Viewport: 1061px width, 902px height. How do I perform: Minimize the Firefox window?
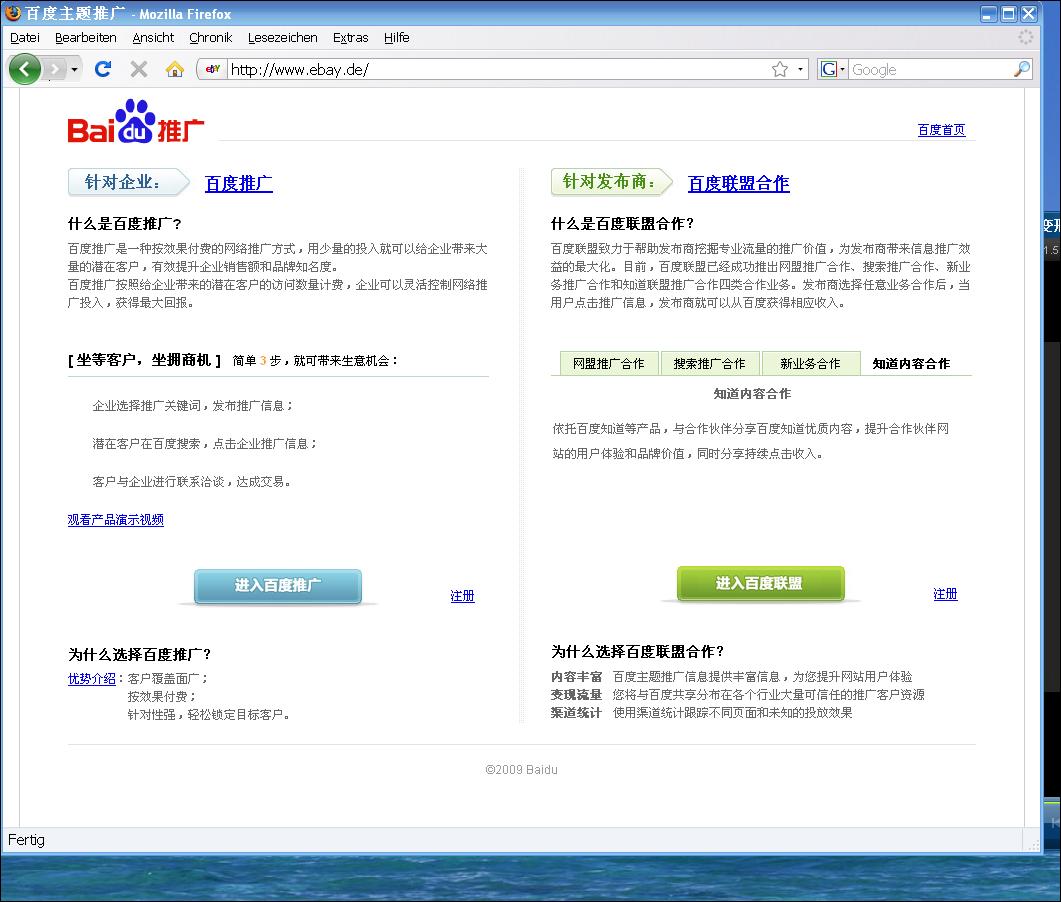[989, 14]
